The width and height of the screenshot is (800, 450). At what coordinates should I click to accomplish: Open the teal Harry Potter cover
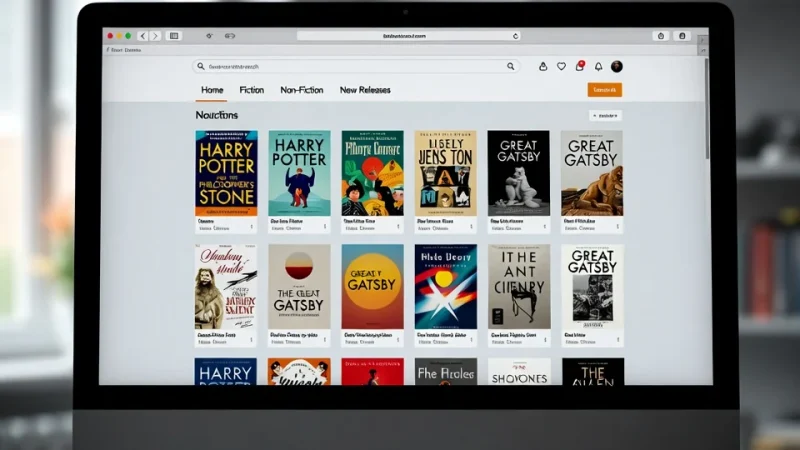[299, 173]
